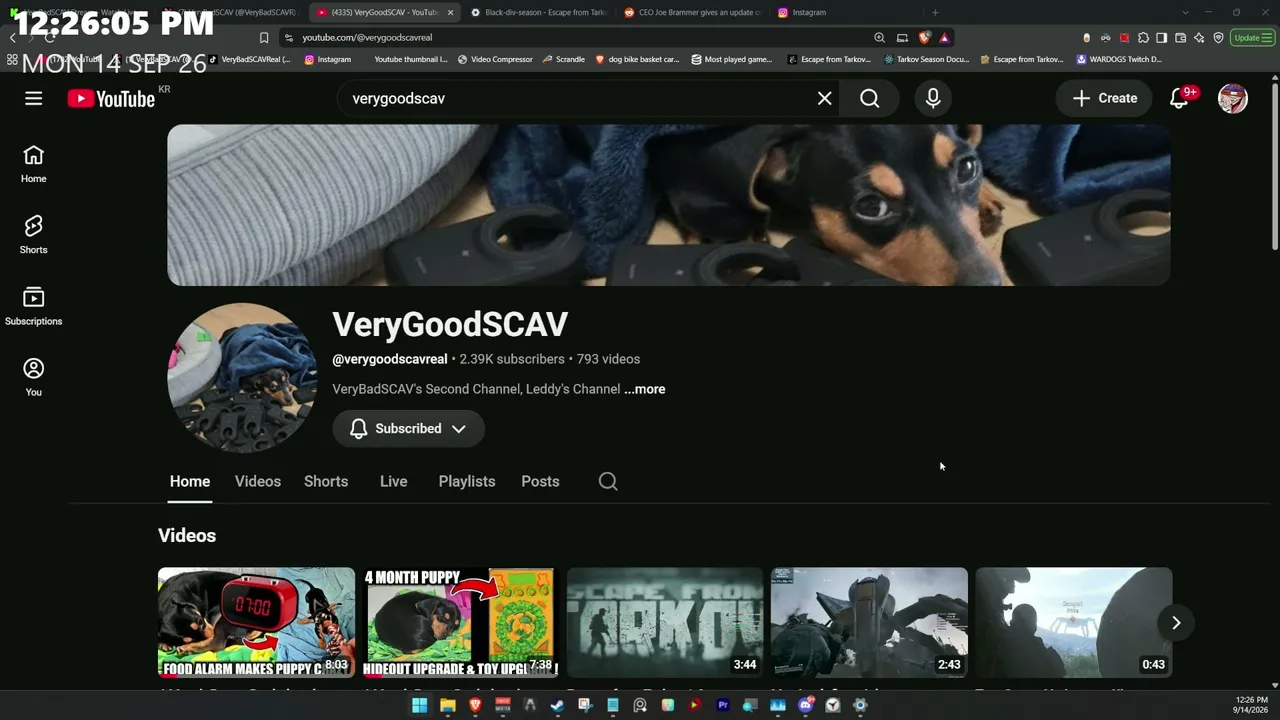Open the Windows Start button
This screenshot has width=1280, height=720.
coord(420,705)
